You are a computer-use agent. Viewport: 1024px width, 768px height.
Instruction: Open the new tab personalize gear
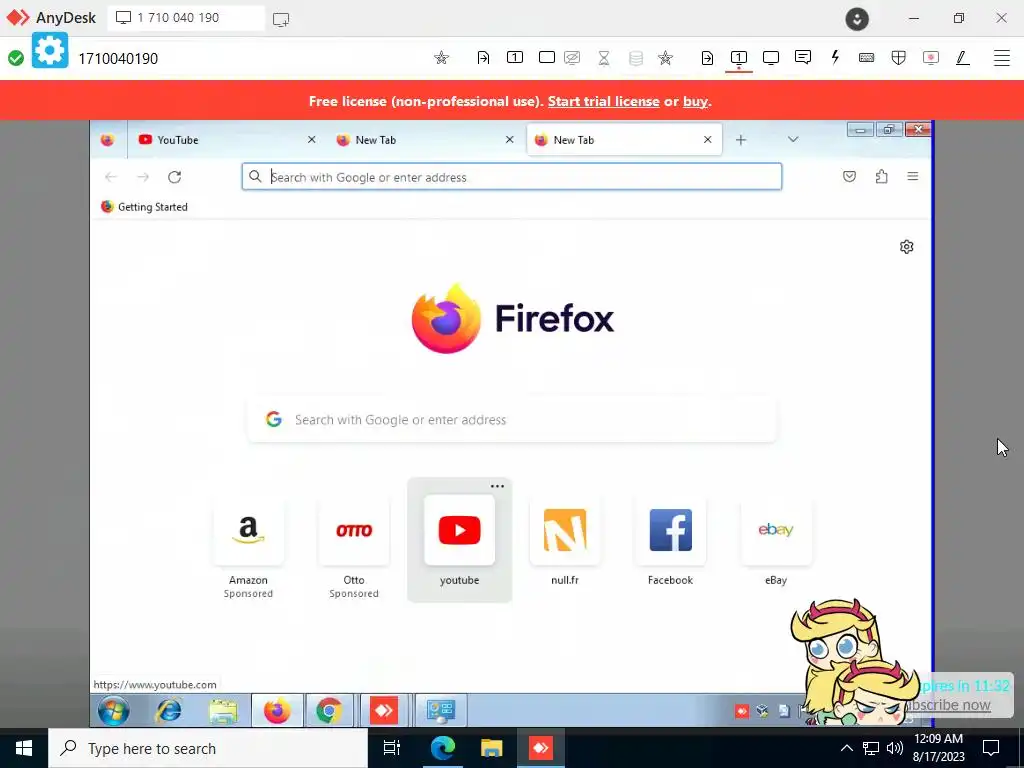point(906,247)
